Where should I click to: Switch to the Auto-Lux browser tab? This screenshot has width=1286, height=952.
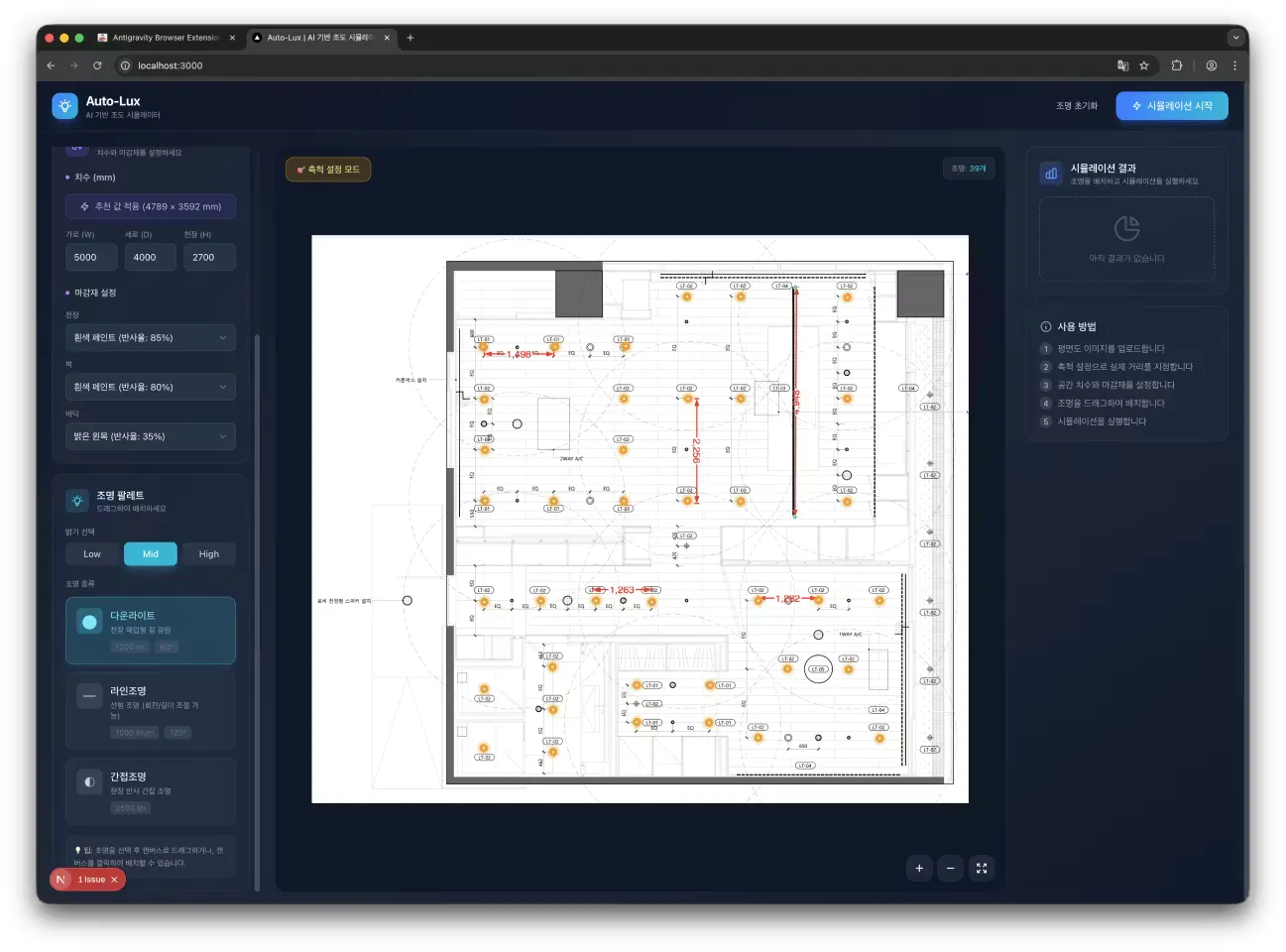click(x=320, y=38)
